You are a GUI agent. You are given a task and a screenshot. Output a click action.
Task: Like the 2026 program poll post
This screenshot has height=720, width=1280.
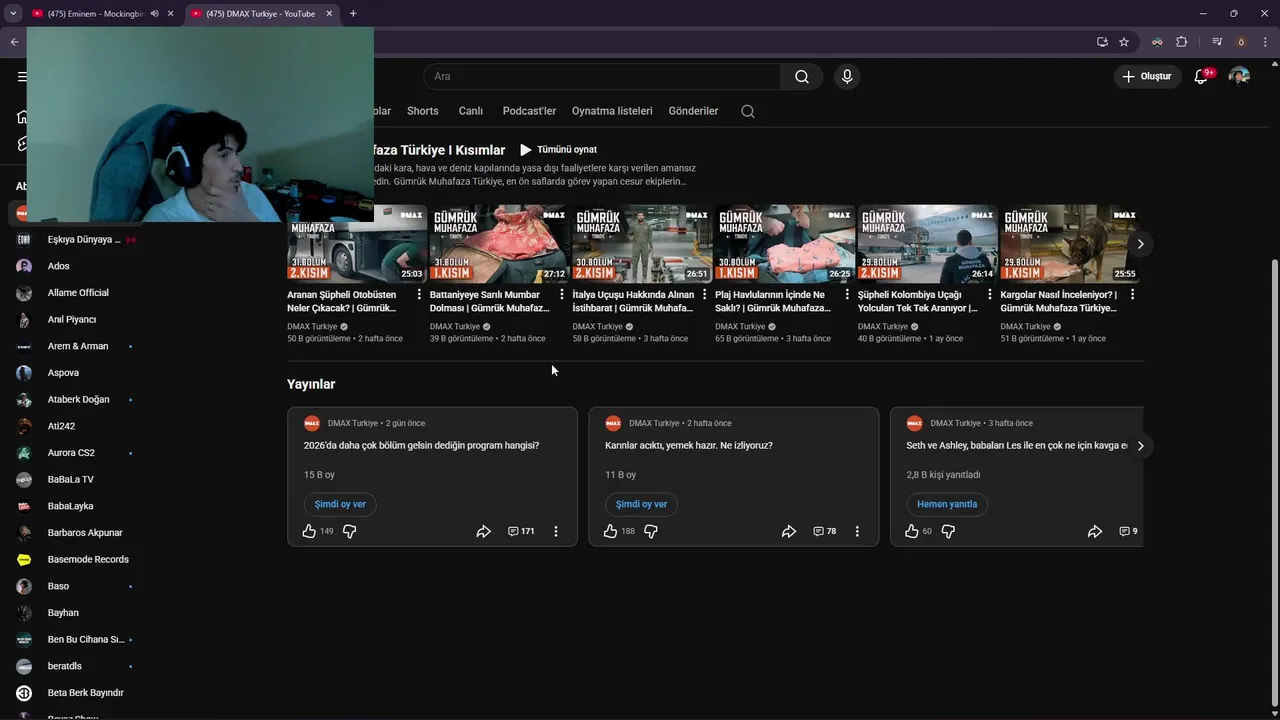(x=309, y=531)
